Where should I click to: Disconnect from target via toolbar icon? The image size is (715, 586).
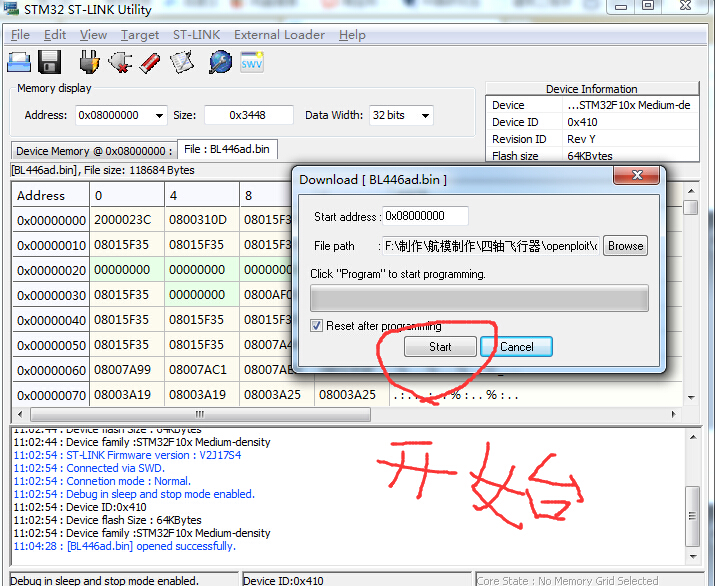click(120, 62)
